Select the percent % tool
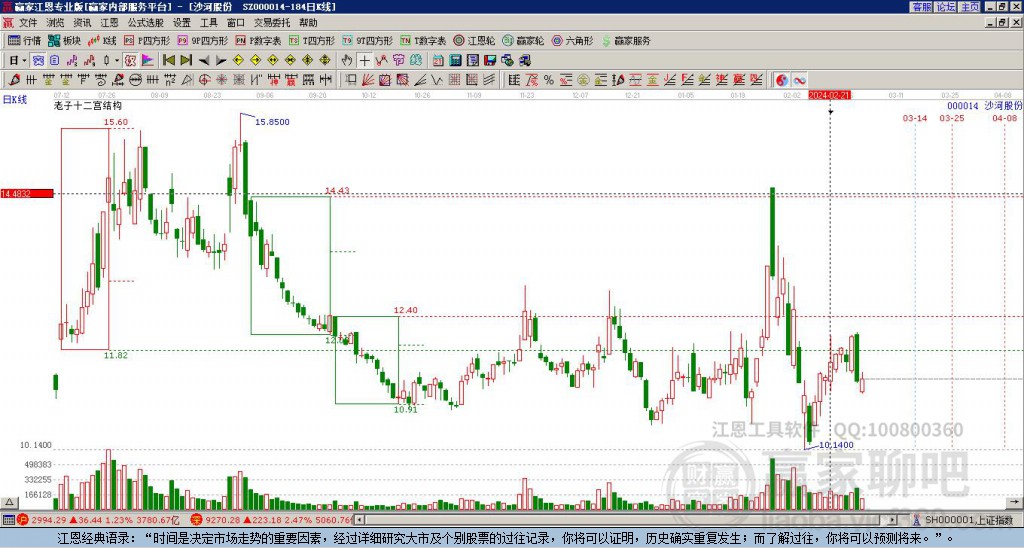This screenshot has height=548, width=1024. [549, 80]
